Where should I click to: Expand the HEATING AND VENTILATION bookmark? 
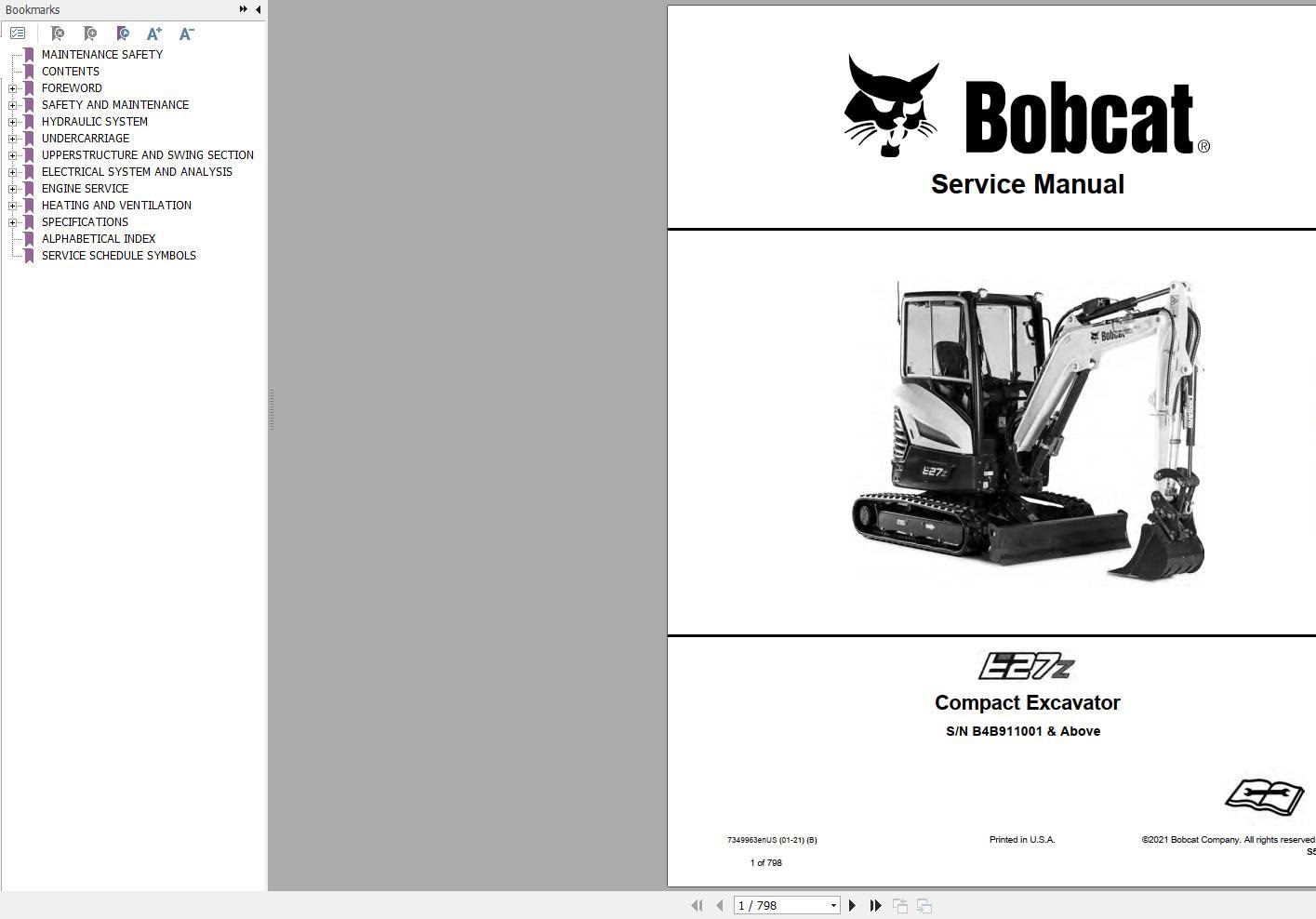pos(12,206)
